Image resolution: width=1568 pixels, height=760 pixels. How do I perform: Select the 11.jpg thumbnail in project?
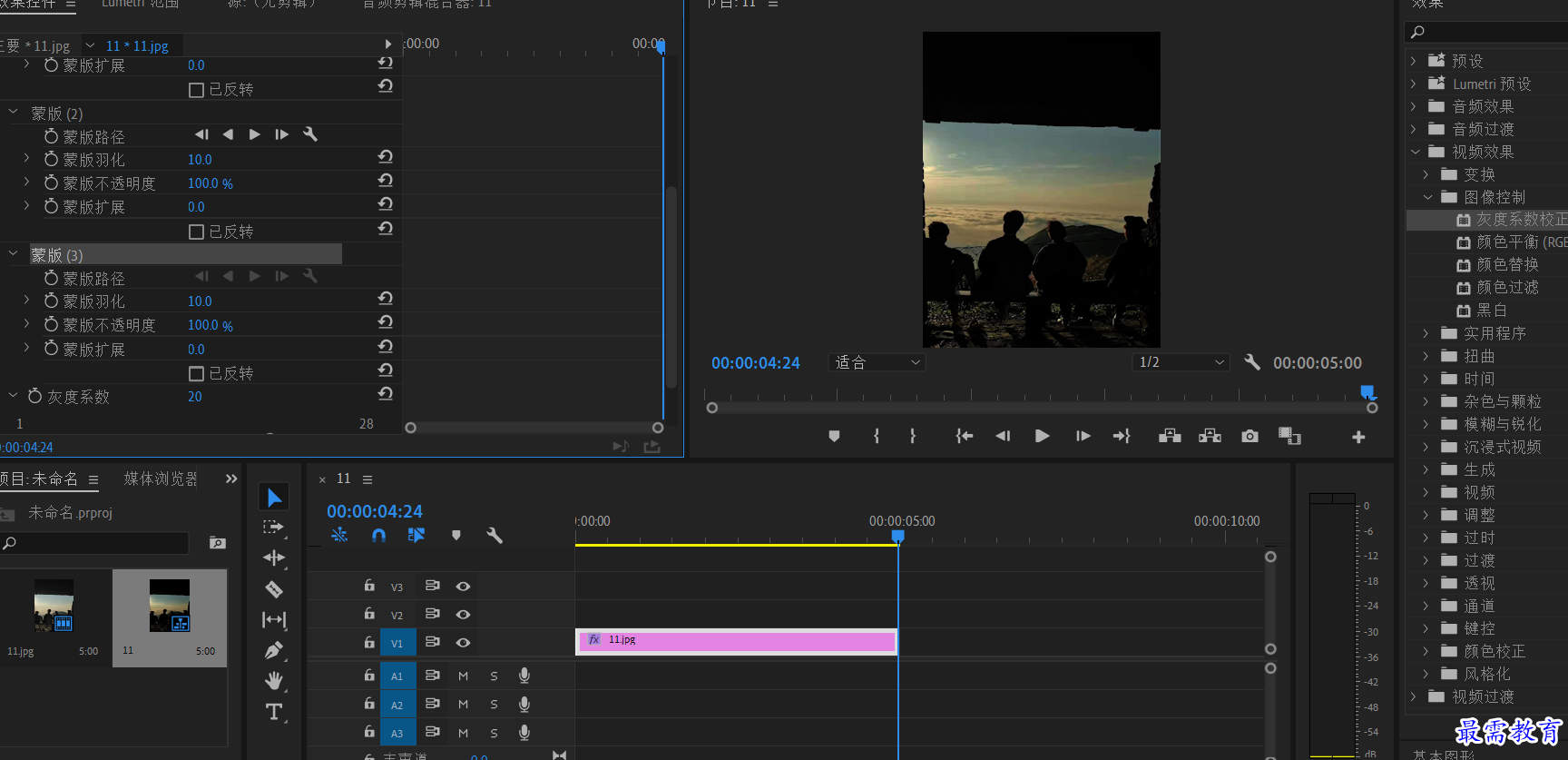coord(54,606)
